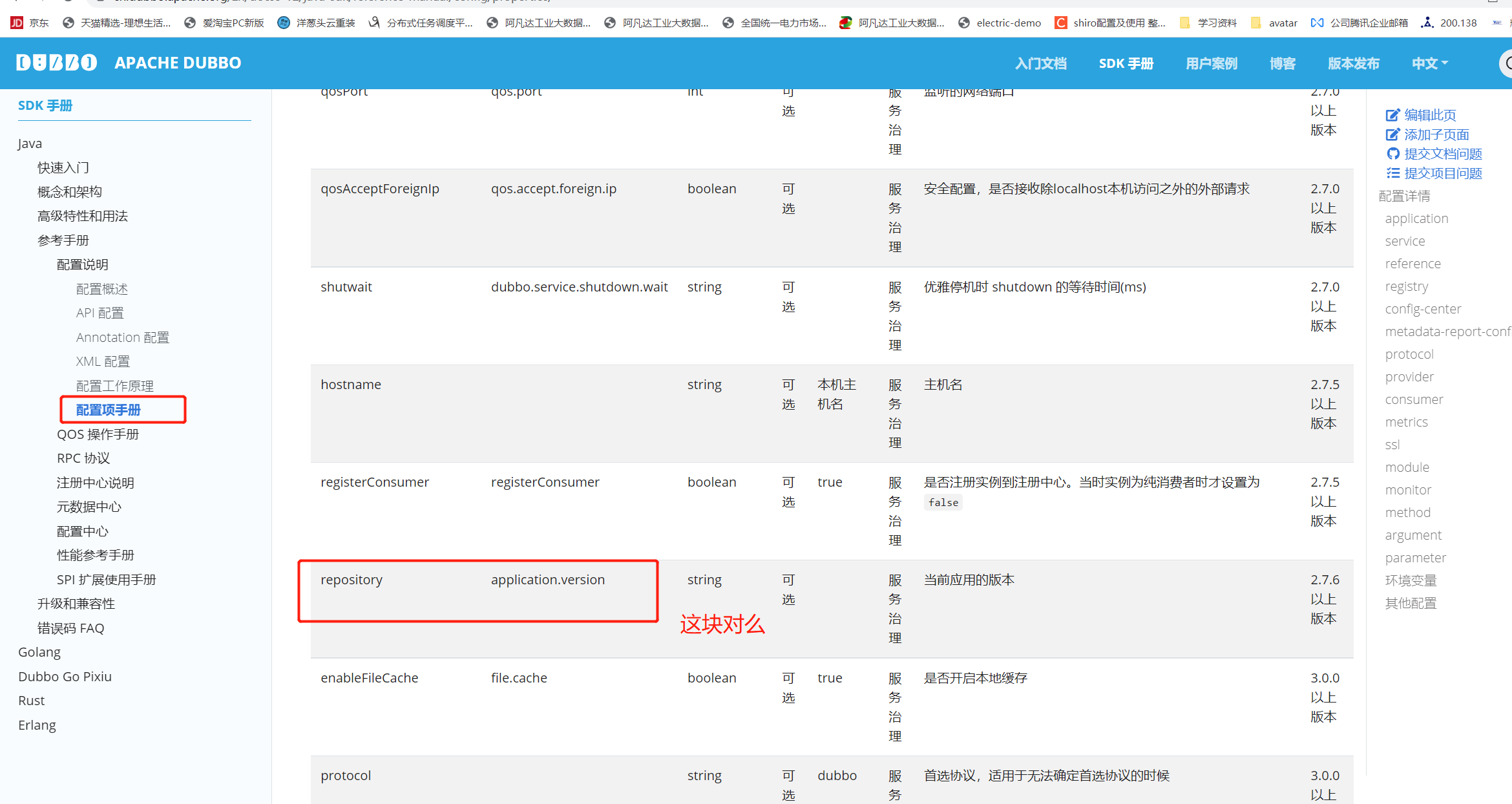Open the 洋葱头云重装 bookmark
Image resolution: width=1512 pixels, height=804 pixels.
[317, 23]
